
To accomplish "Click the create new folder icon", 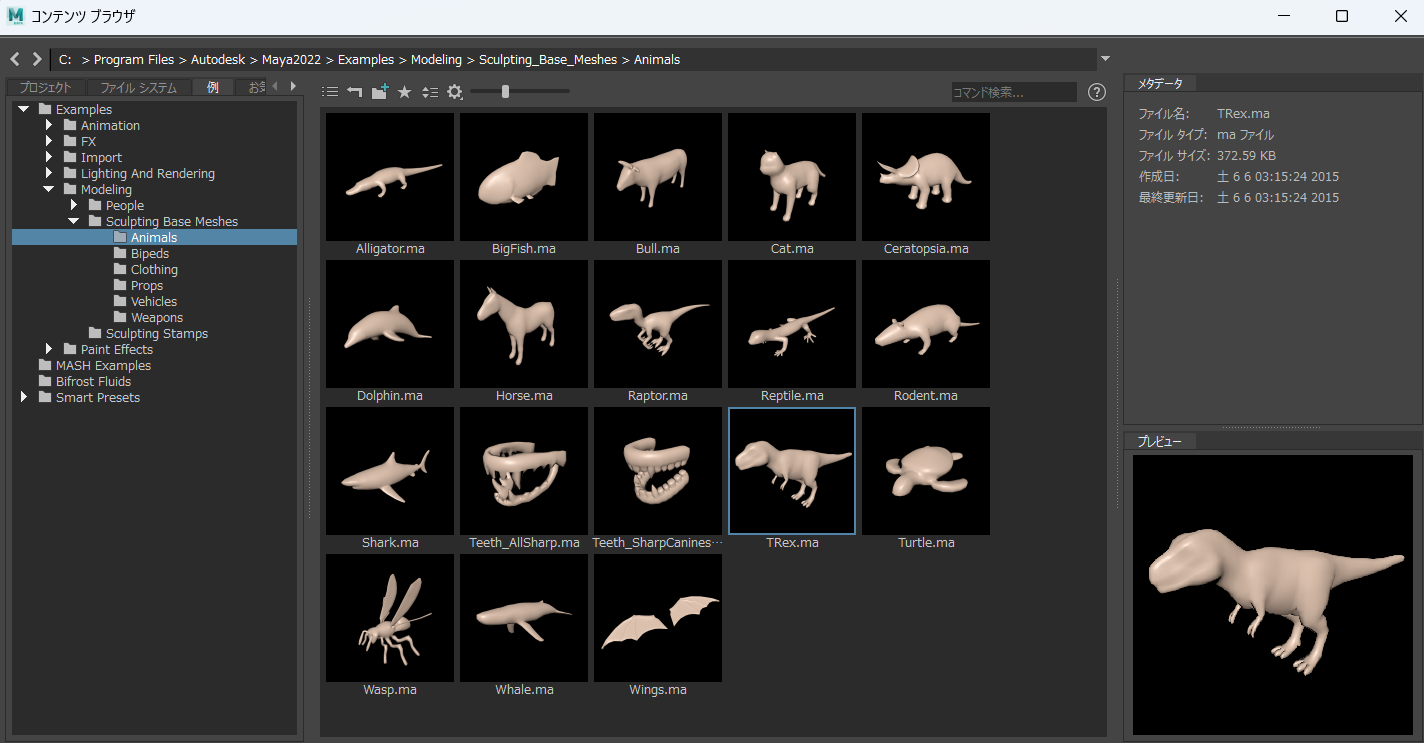I will tap(380, 92).
